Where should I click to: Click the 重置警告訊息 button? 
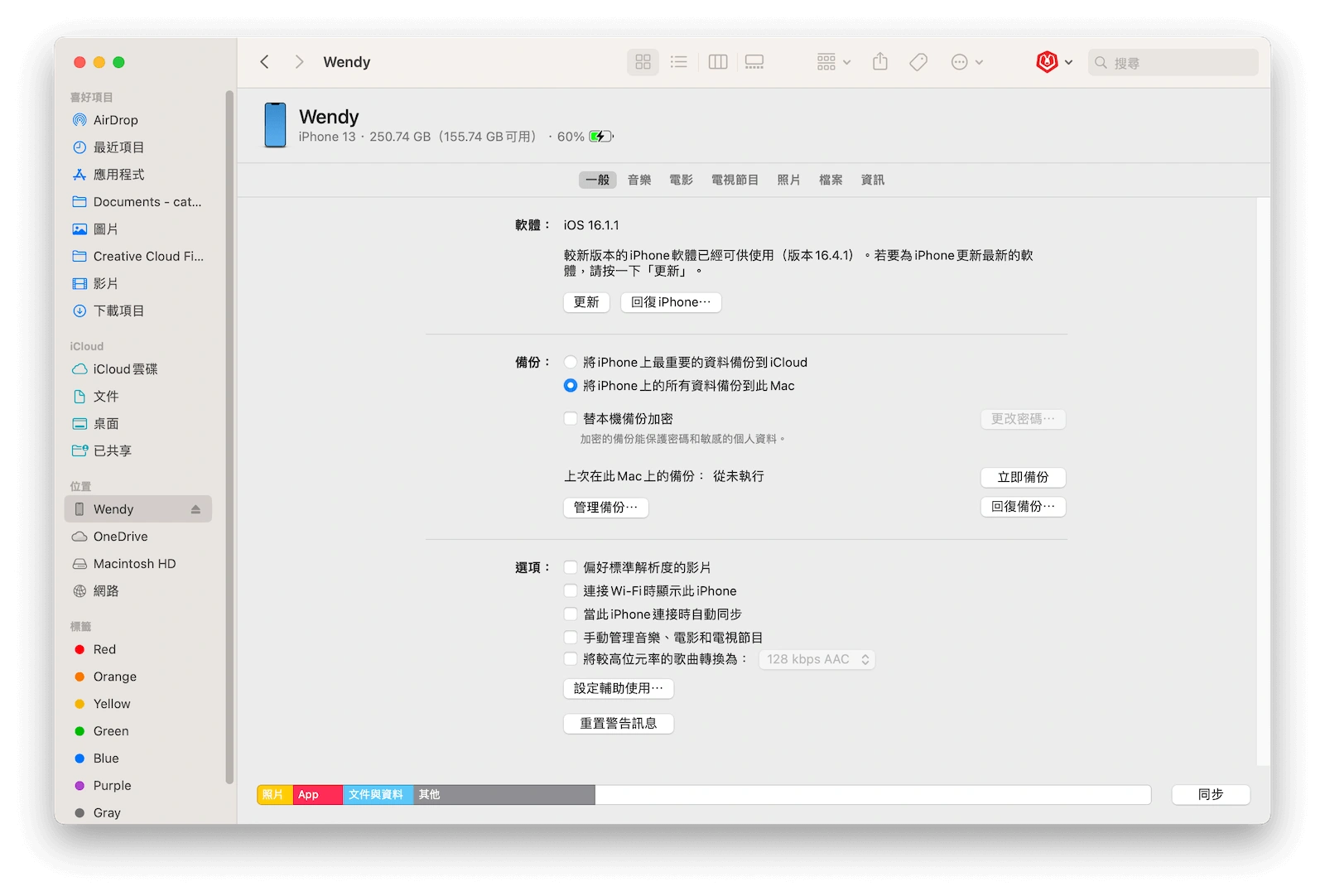point(619,724)
